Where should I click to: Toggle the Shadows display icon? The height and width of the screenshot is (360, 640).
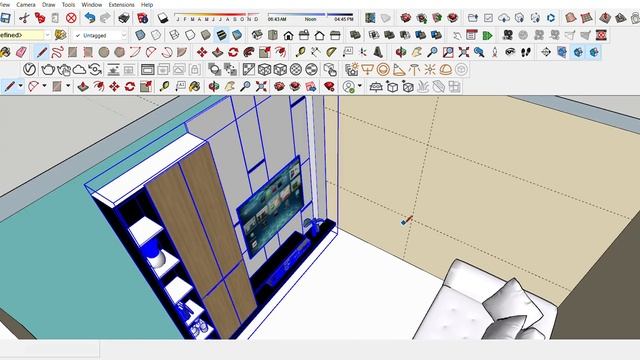tap(162, 18)
